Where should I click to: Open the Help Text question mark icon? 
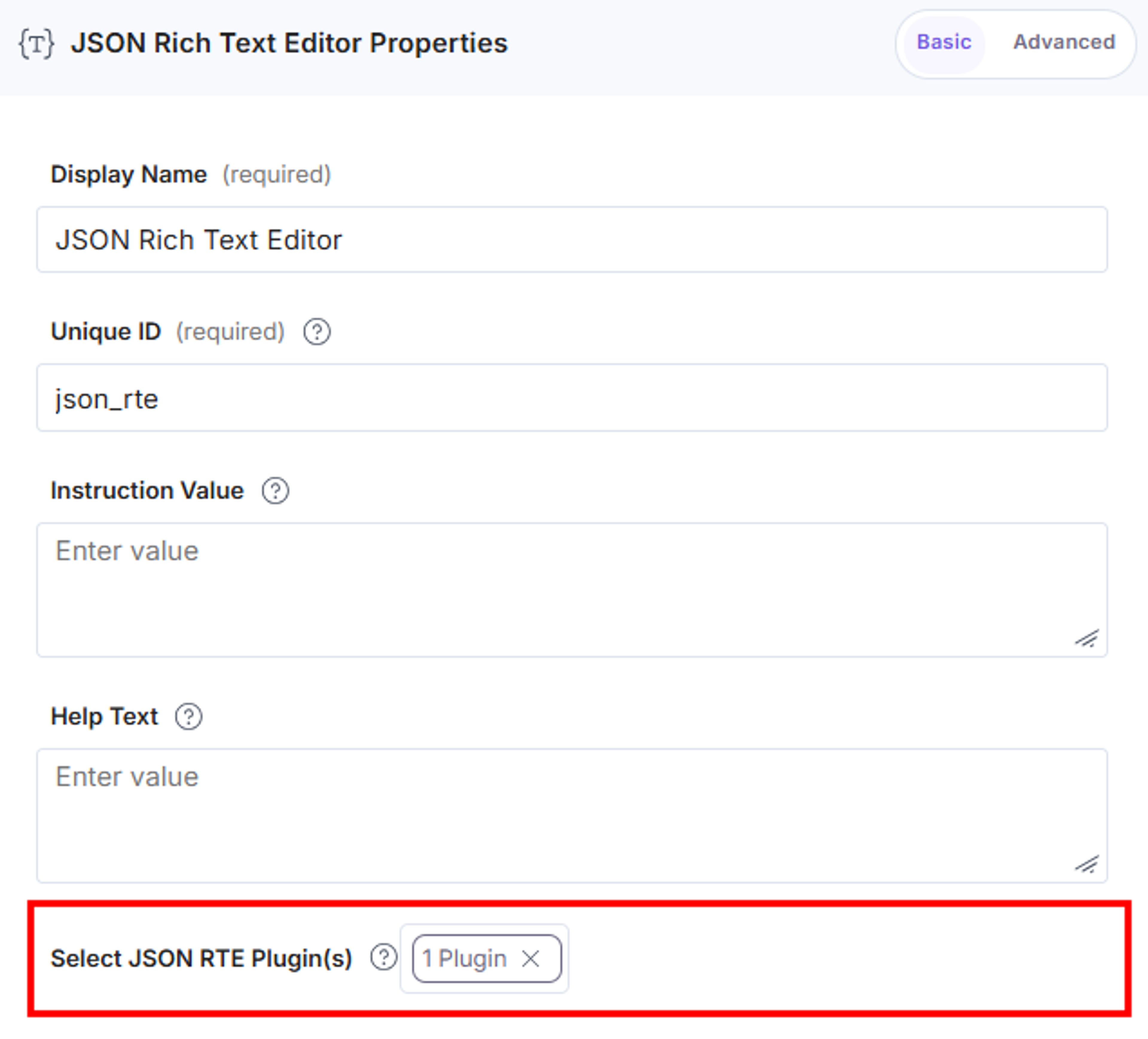[x=188, y=716]
